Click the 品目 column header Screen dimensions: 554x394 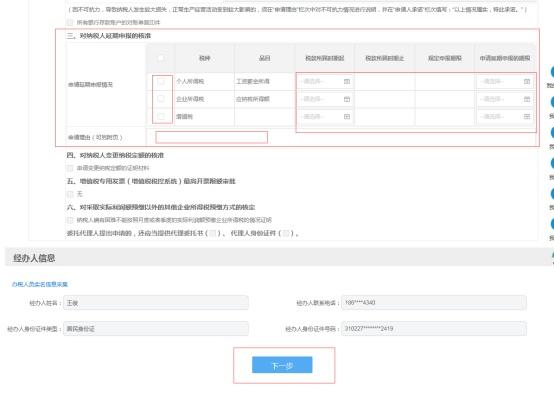click(265, 58)
